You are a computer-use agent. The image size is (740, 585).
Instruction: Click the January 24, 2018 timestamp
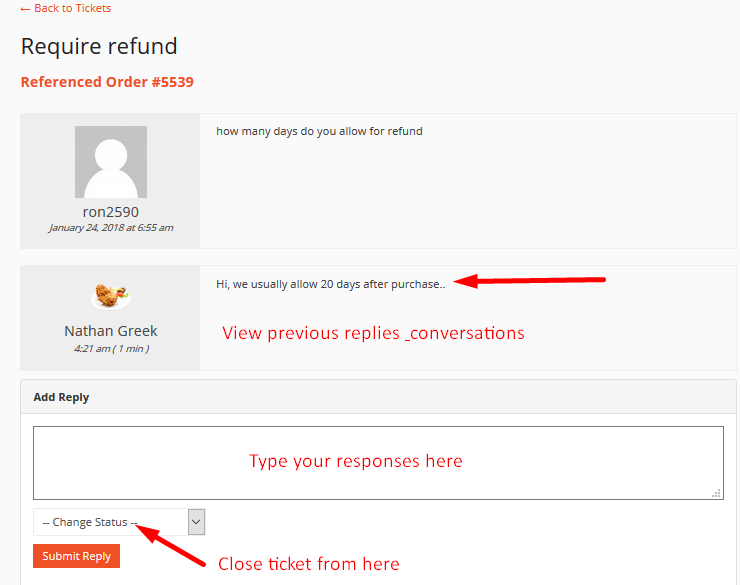point(111,227)
